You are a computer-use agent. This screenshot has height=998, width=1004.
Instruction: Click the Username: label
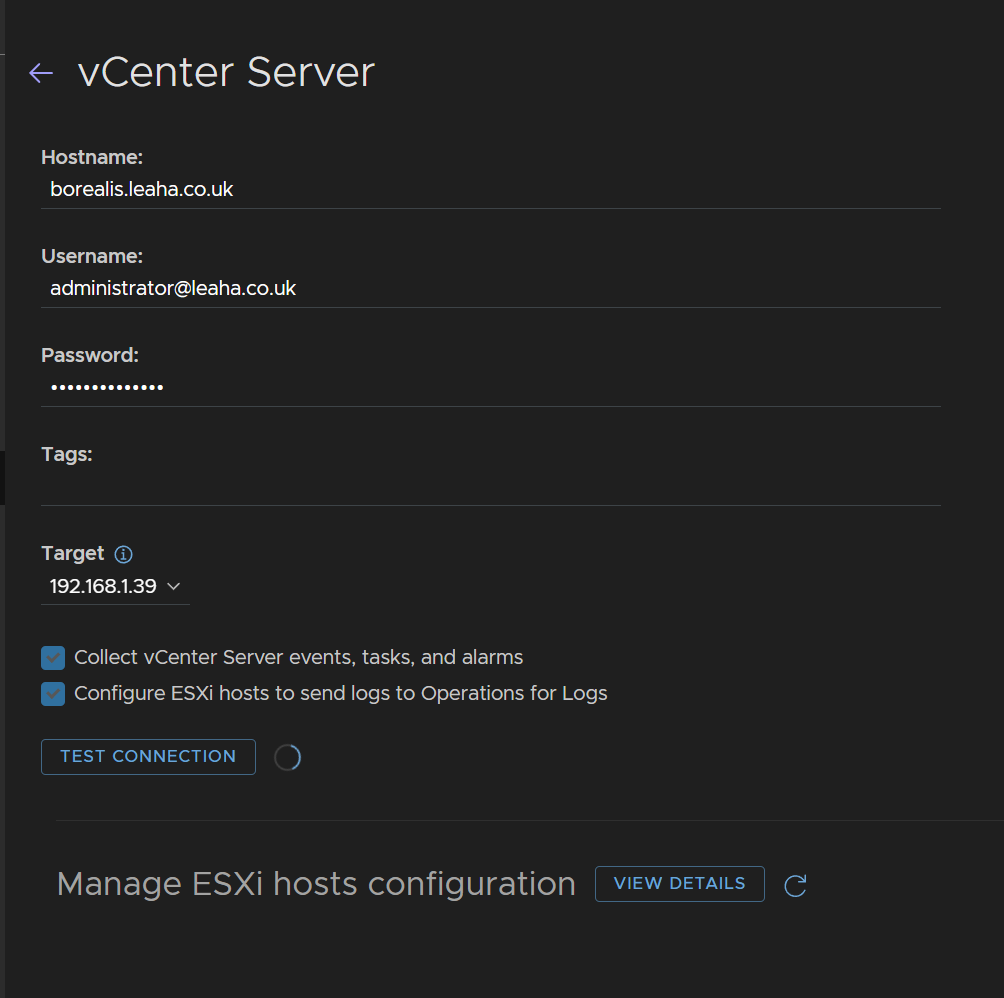tap(92, 257)
